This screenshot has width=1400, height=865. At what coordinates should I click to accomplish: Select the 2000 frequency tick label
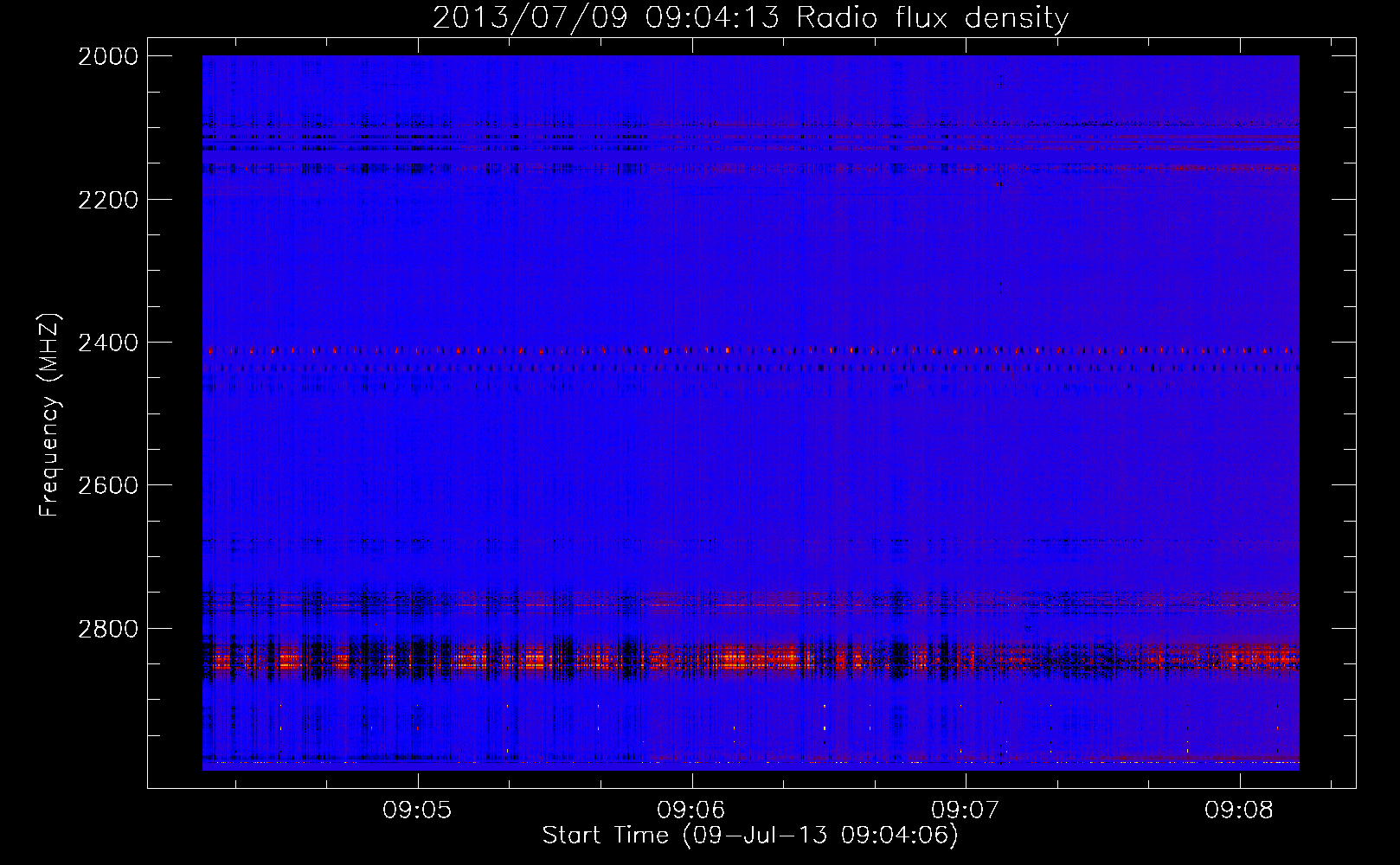click(108, 56)
